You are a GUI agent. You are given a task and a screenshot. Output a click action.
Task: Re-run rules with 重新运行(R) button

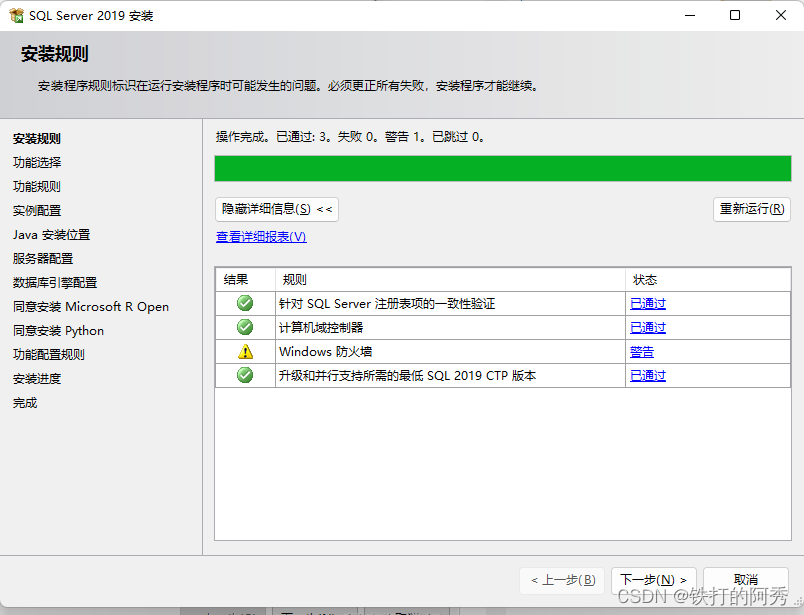click(752, 209)
